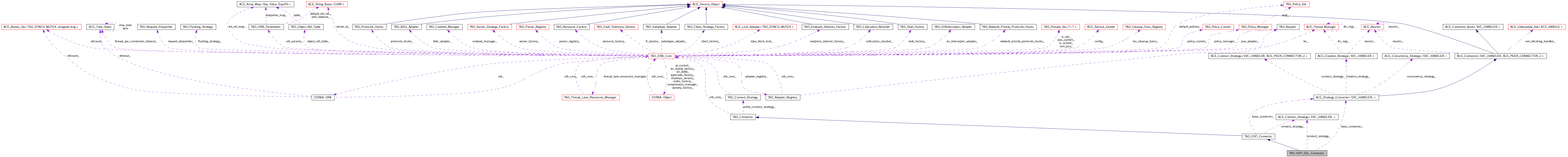
Task: Open the TAO_Resource_Factory class node
Action: point(572,27)
